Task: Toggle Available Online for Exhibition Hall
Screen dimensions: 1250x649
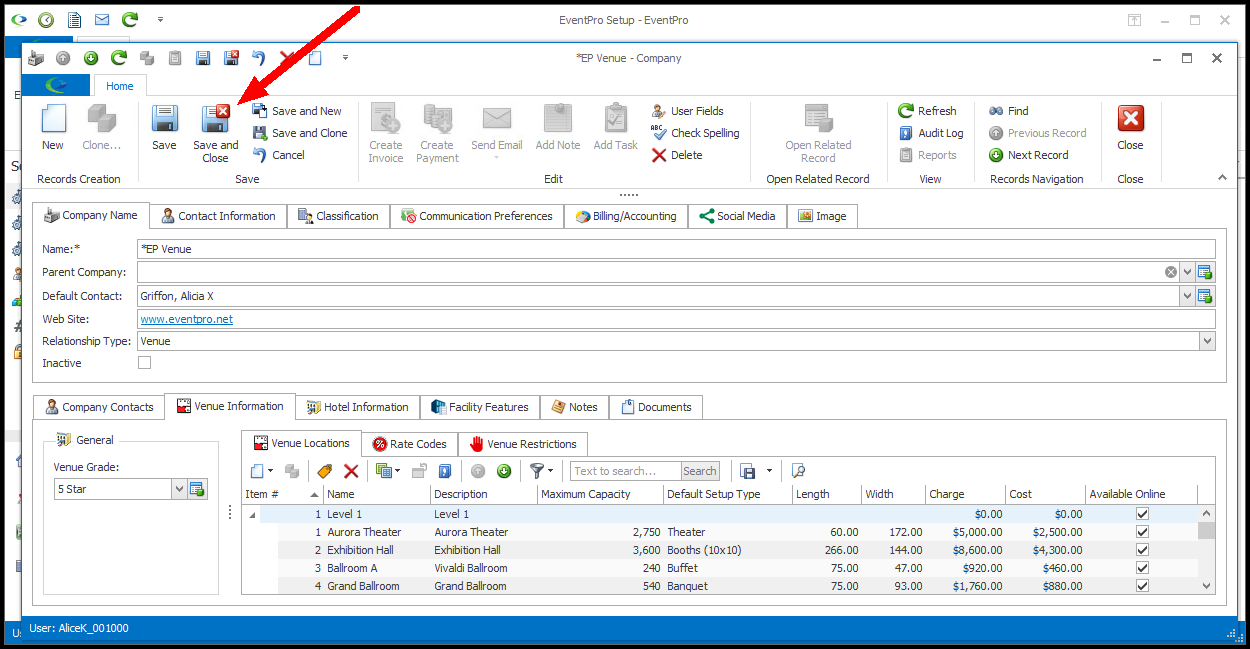Action: tap(1142, 550)
